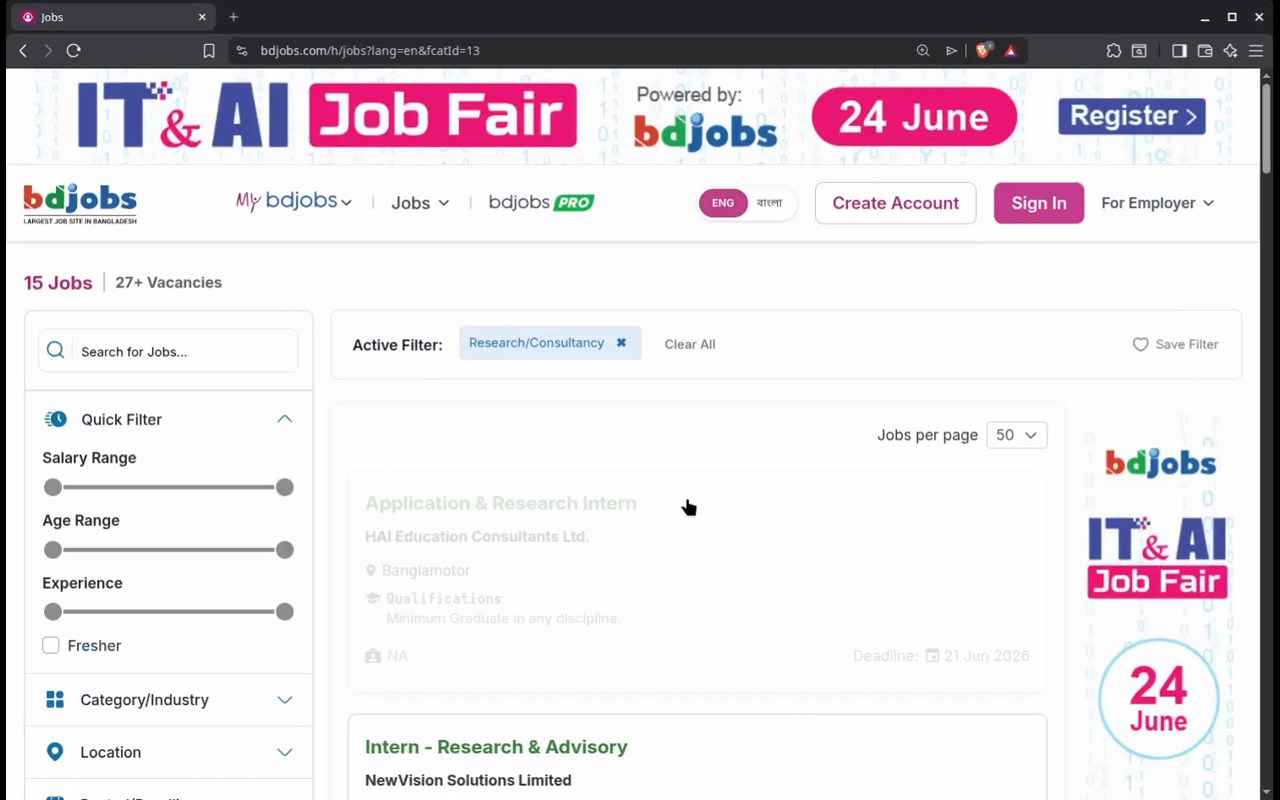This screenshot has width=1280, height=800.
Task: Click the Location pin icon in sidebar
Action: point(55,752)
